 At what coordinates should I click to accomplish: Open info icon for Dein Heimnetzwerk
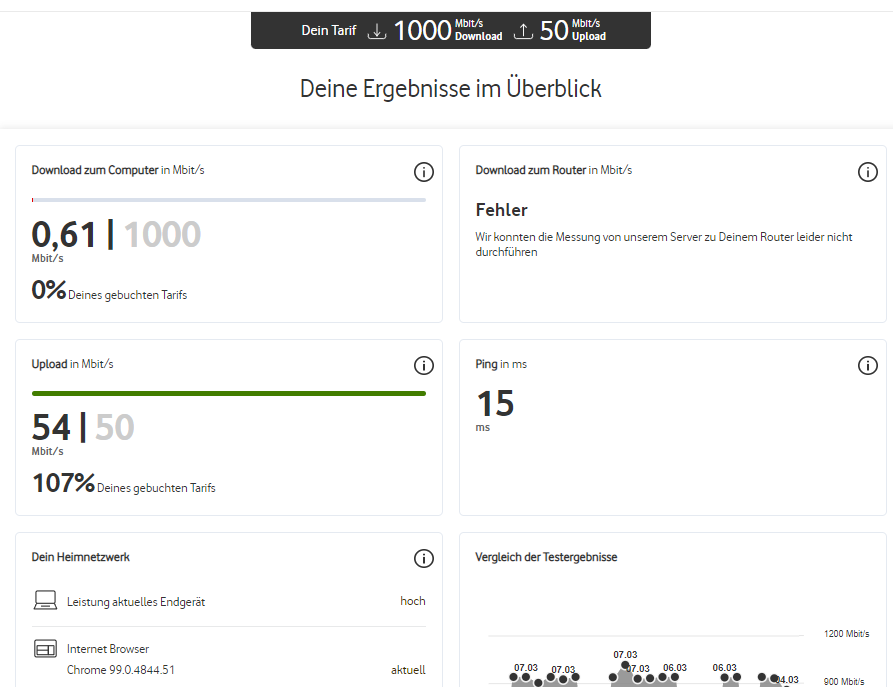tap(423, 558)
